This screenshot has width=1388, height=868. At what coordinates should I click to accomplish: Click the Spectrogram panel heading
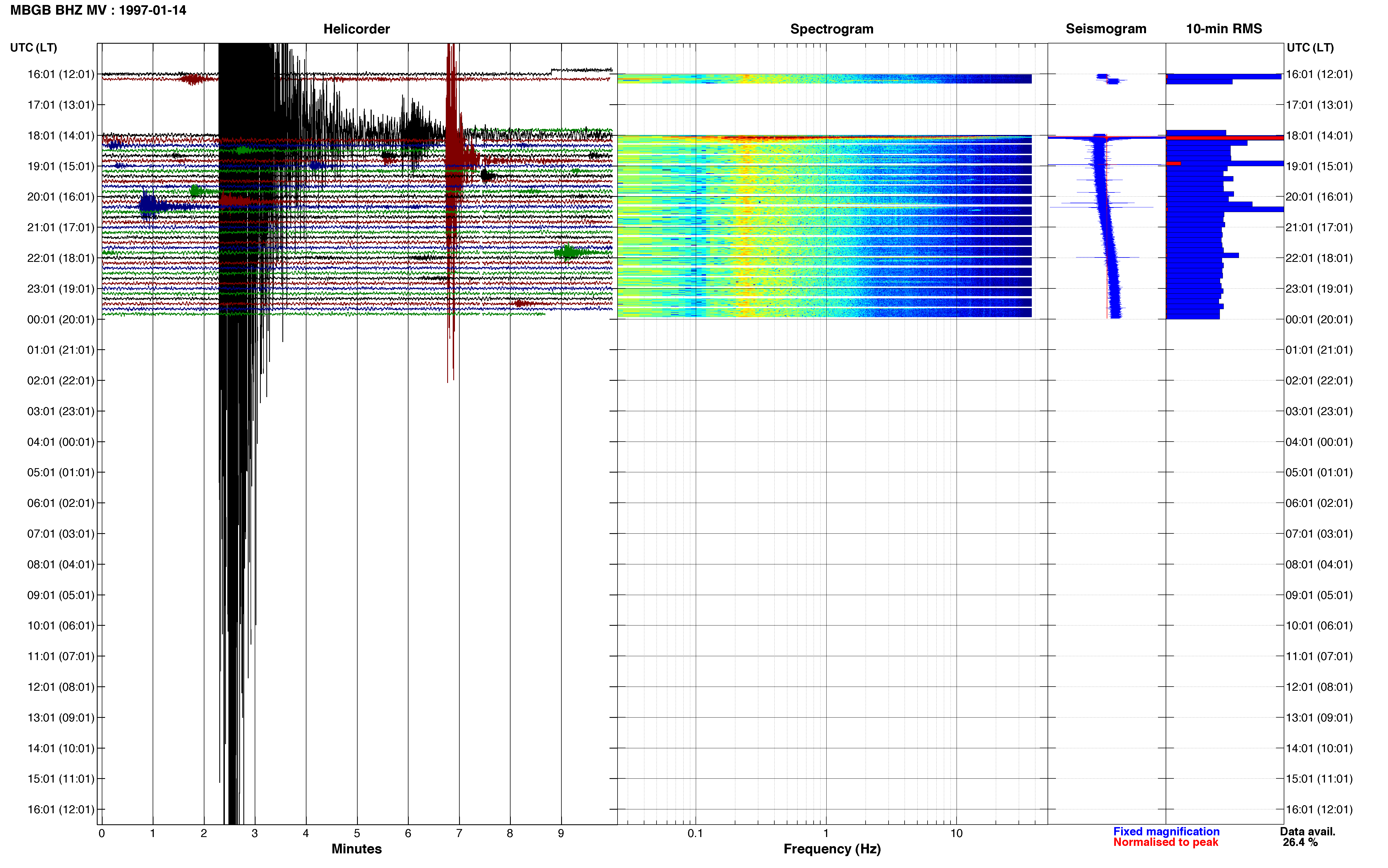pos(832,29)
